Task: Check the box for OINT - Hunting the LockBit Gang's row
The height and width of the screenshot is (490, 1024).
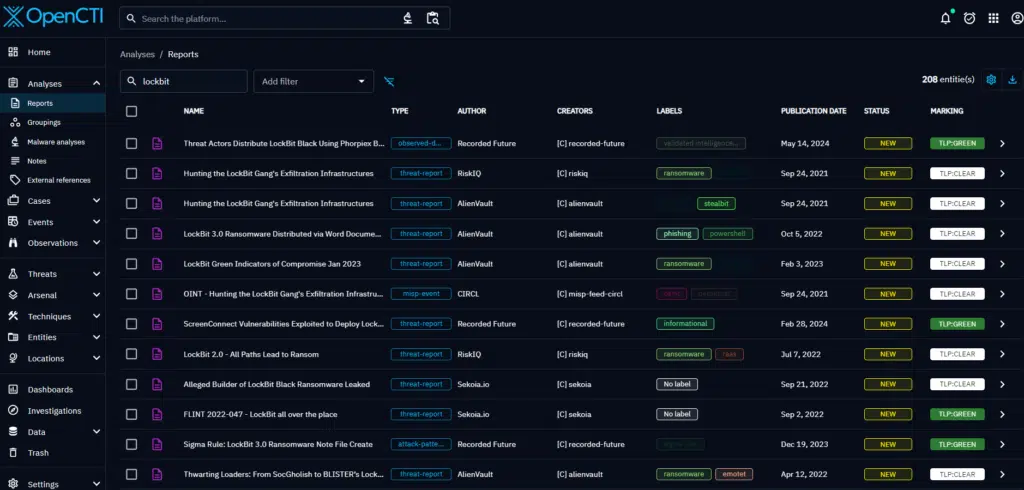Action: 131,294
